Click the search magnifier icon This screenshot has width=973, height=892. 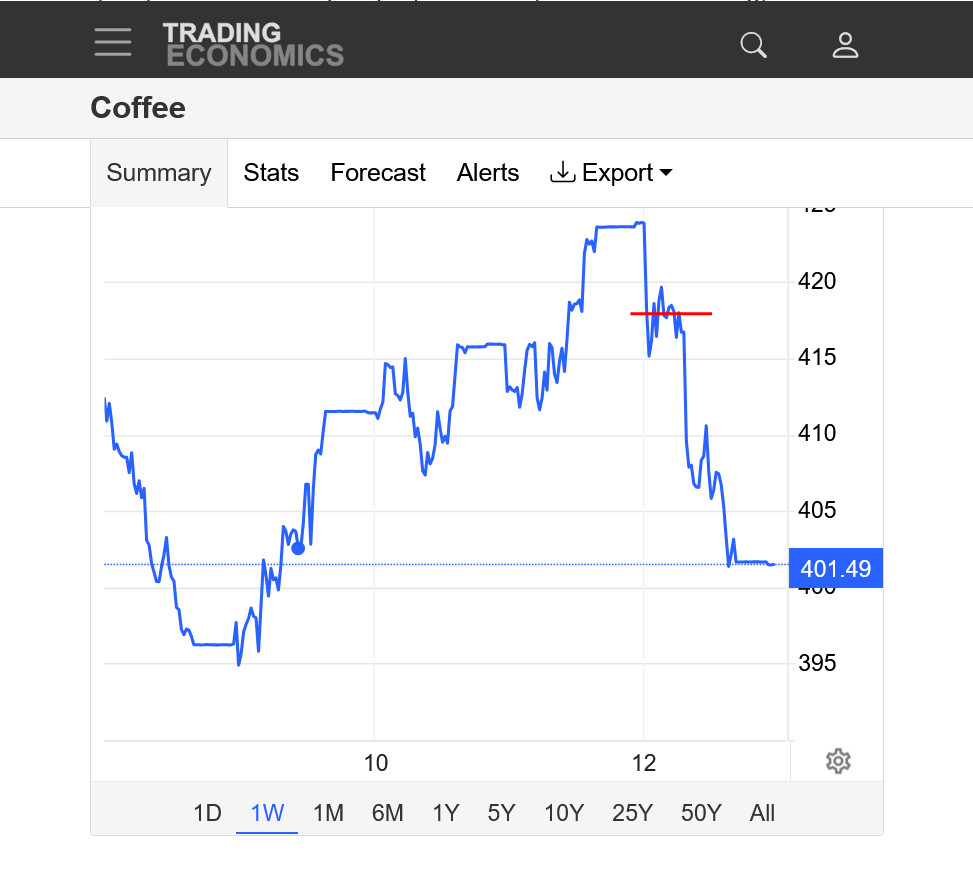coord(753,45)
